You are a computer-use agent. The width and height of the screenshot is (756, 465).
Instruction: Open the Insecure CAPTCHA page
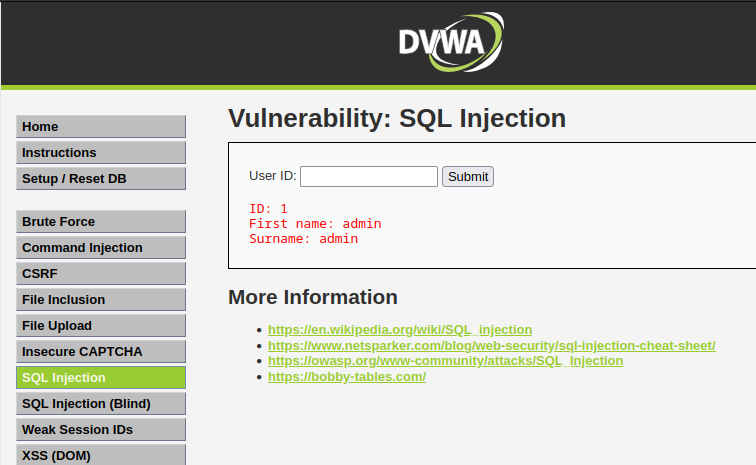point(101,352)
